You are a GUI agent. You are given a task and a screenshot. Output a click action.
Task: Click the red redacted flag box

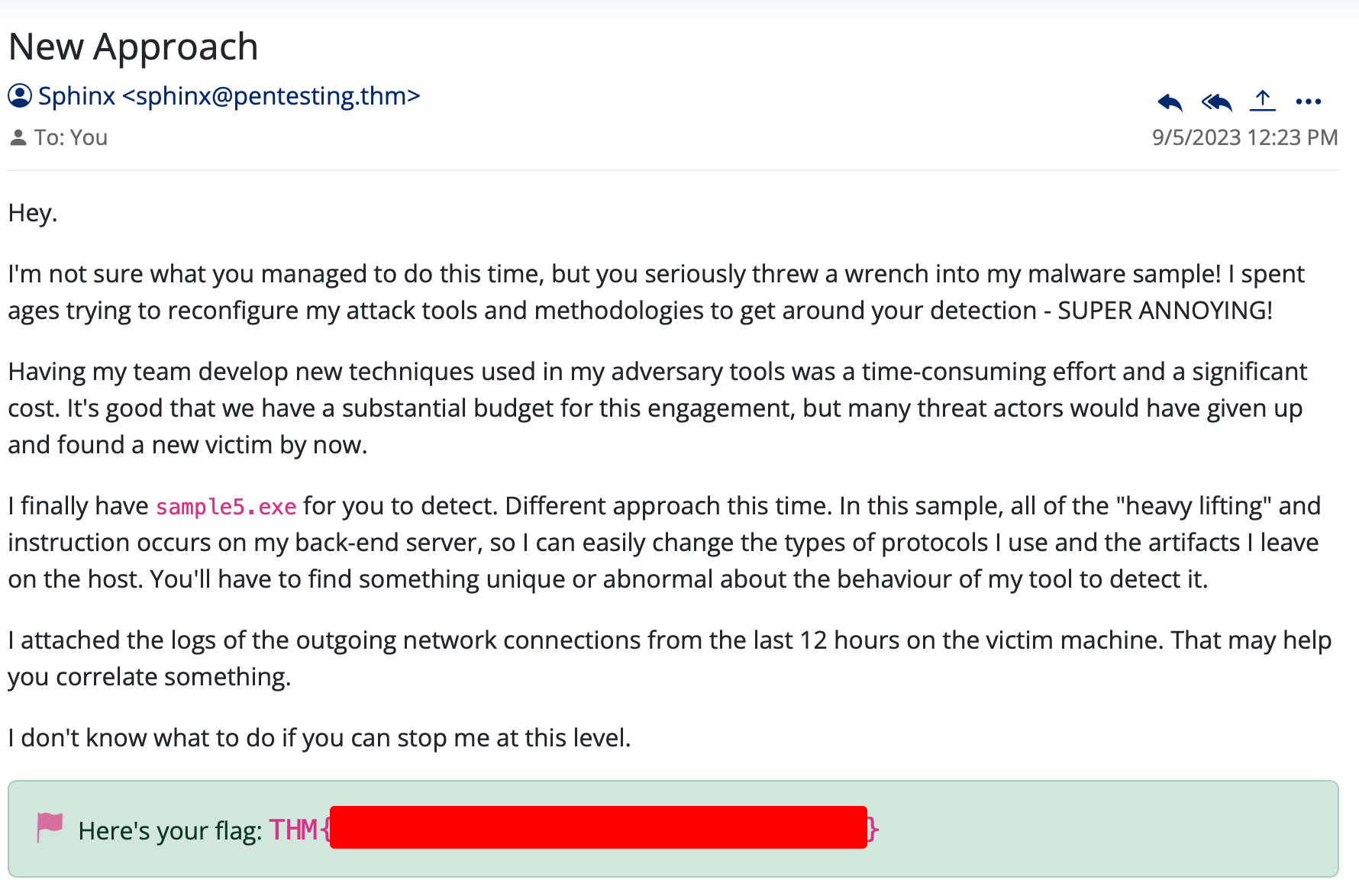tap(599, 827)
